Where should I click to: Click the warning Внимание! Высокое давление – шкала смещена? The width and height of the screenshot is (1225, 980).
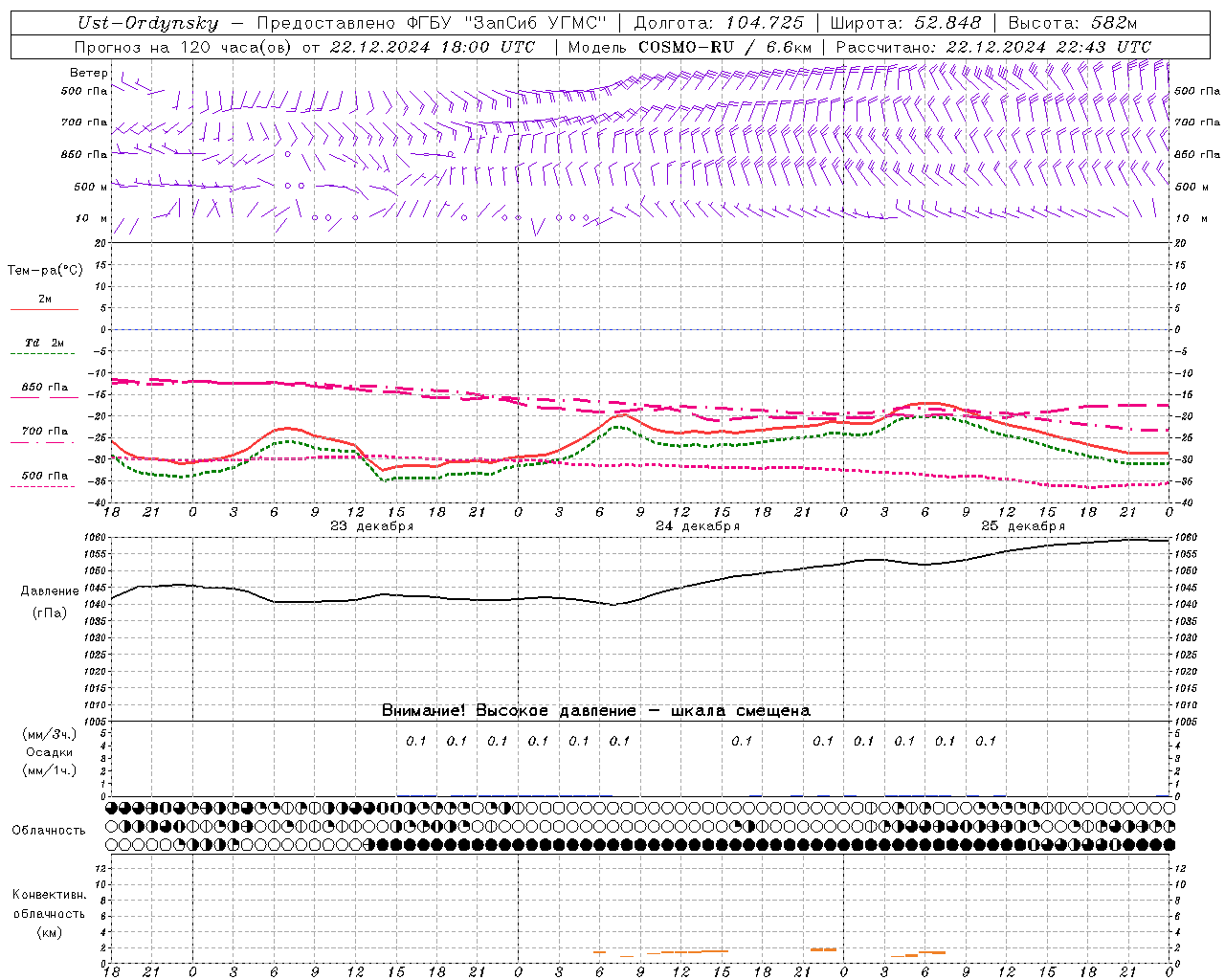[x=596, y=711]
